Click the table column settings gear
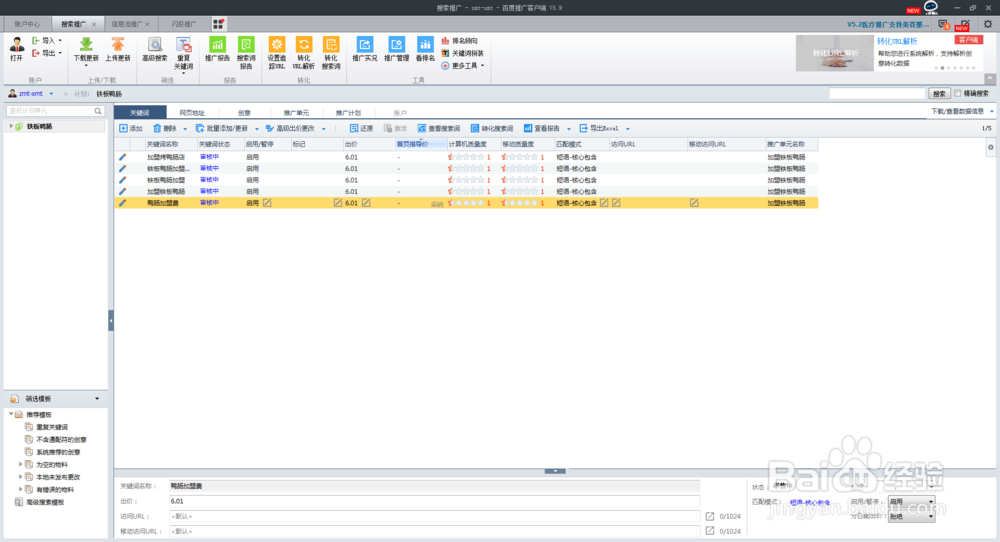 tap(990, 147)
